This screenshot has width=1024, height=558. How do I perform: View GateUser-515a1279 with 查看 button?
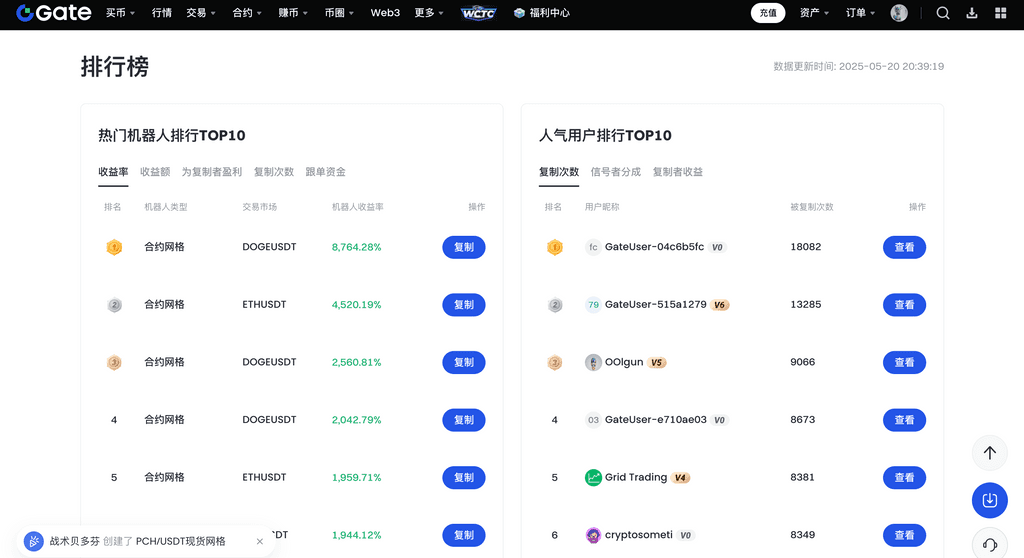(904, 305)
